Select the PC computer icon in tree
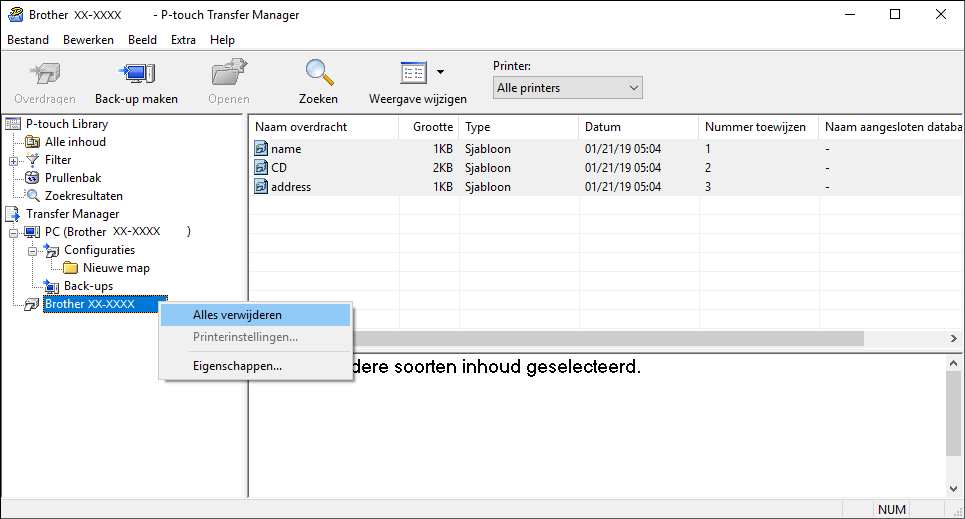Viewport: 965px width, 519px height. click(x=32, y=232)
